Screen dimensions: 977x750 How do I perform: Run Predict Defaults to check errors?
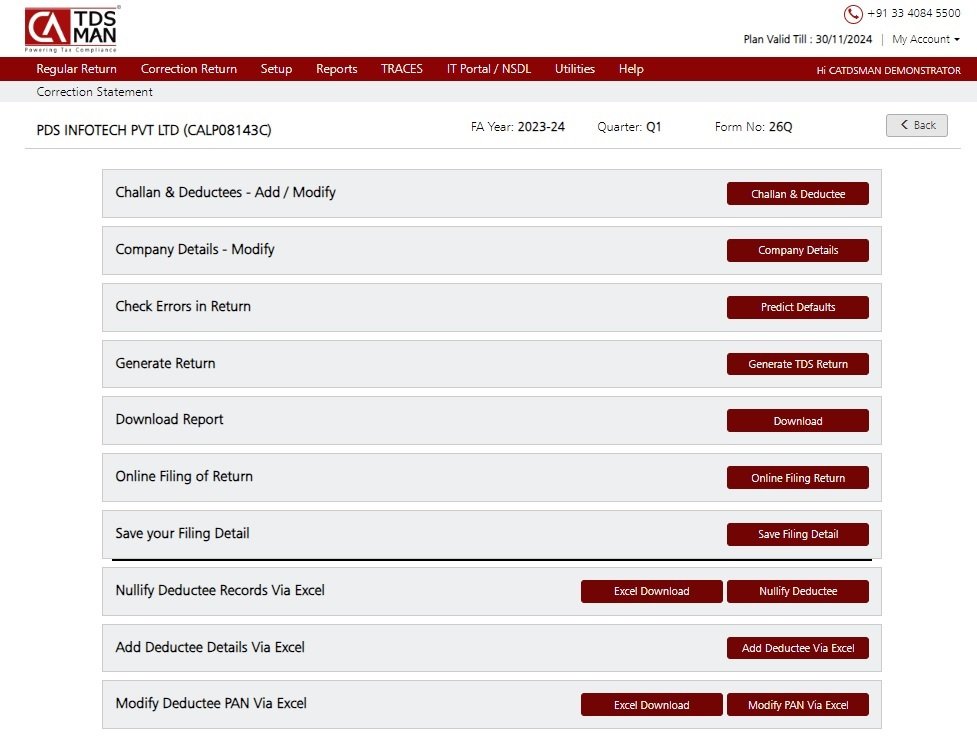797,307
